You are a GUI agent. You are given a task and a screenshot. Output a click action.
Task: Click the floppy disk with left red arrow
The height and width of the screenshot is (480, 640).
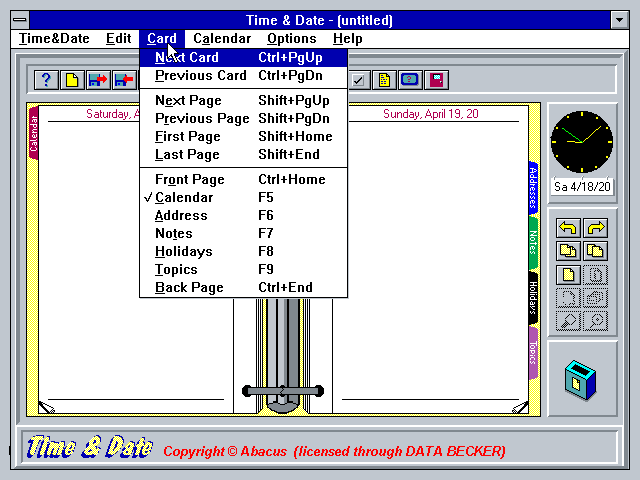[x=124, y=80]
